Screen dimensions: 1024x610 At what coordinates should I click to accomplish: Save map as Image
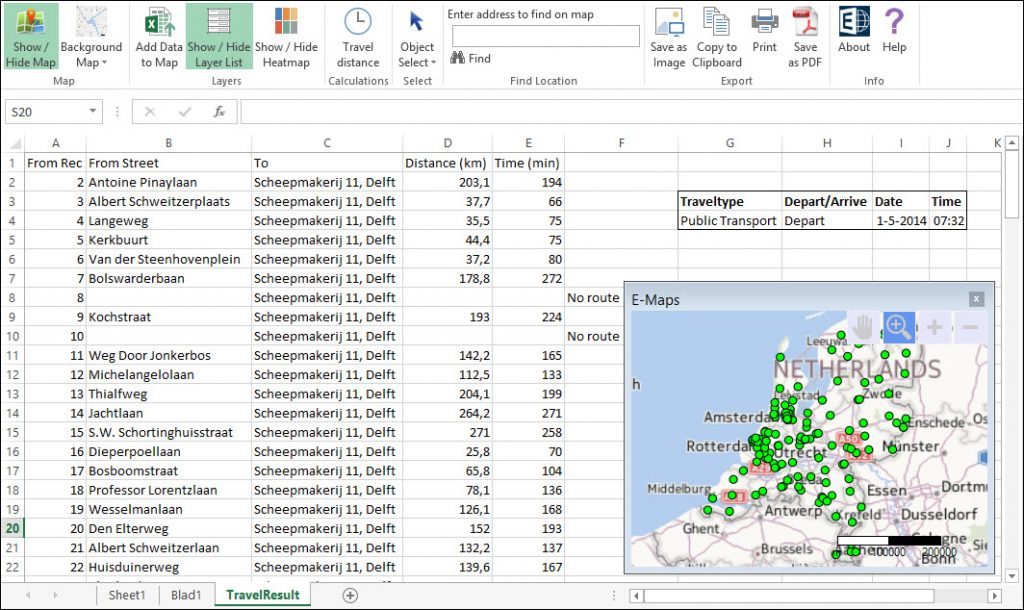pyautogui.click(x=669, y=37)
